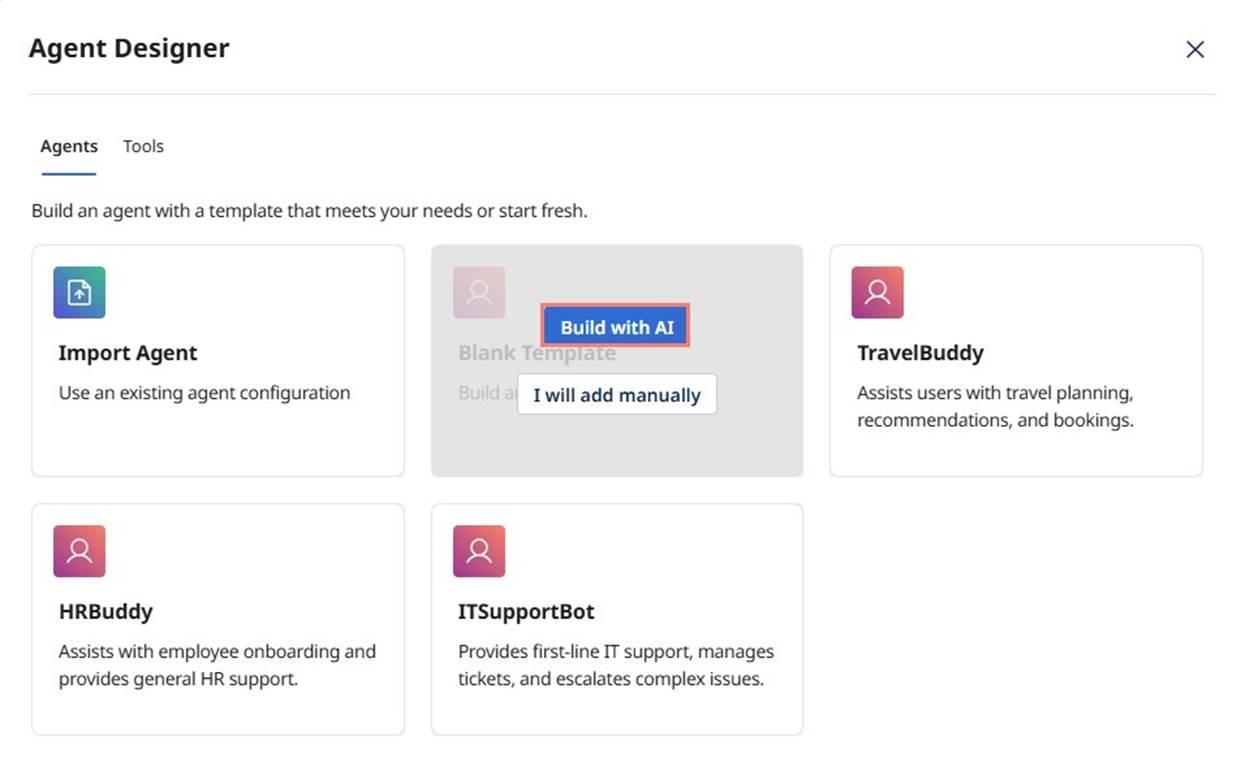Click the ITSupportBot description text
Screen dimensions: 1241x771
[x=616, y=665]
